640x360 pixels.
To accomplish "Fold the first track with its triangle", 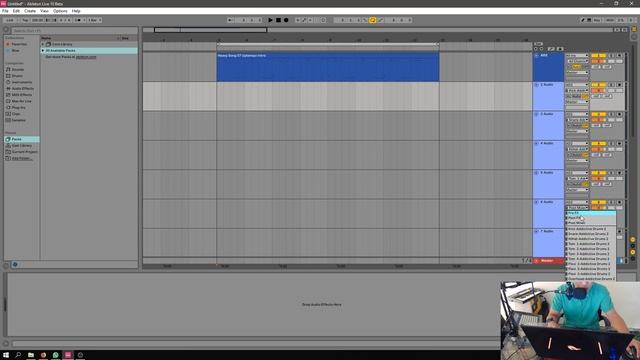I will [536, 56].
